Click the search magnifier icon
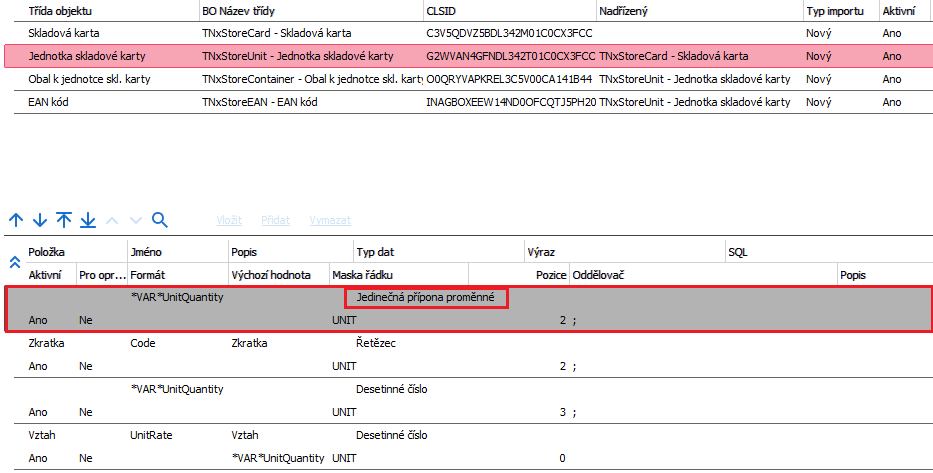Image resolution: width=933 pixels, height=473 pixels. point(159,220)
